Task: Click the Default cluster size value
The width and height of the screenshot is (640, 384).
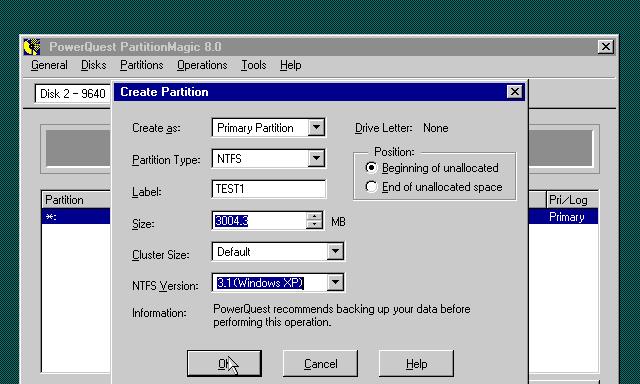Action: click(233, 252)
